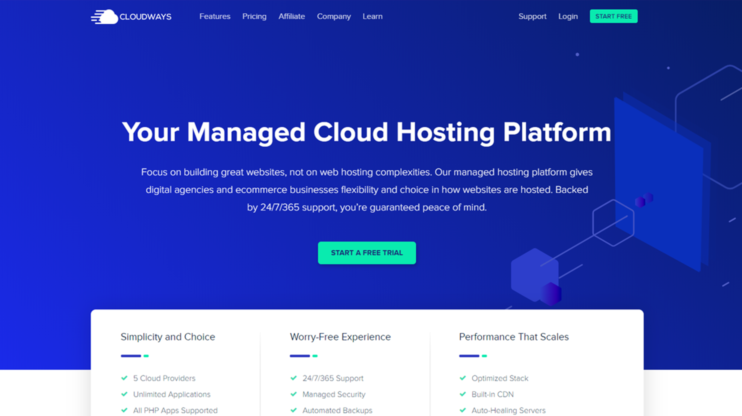Click the checkmark beside Managed Security
742x416 pixels.
293,394
